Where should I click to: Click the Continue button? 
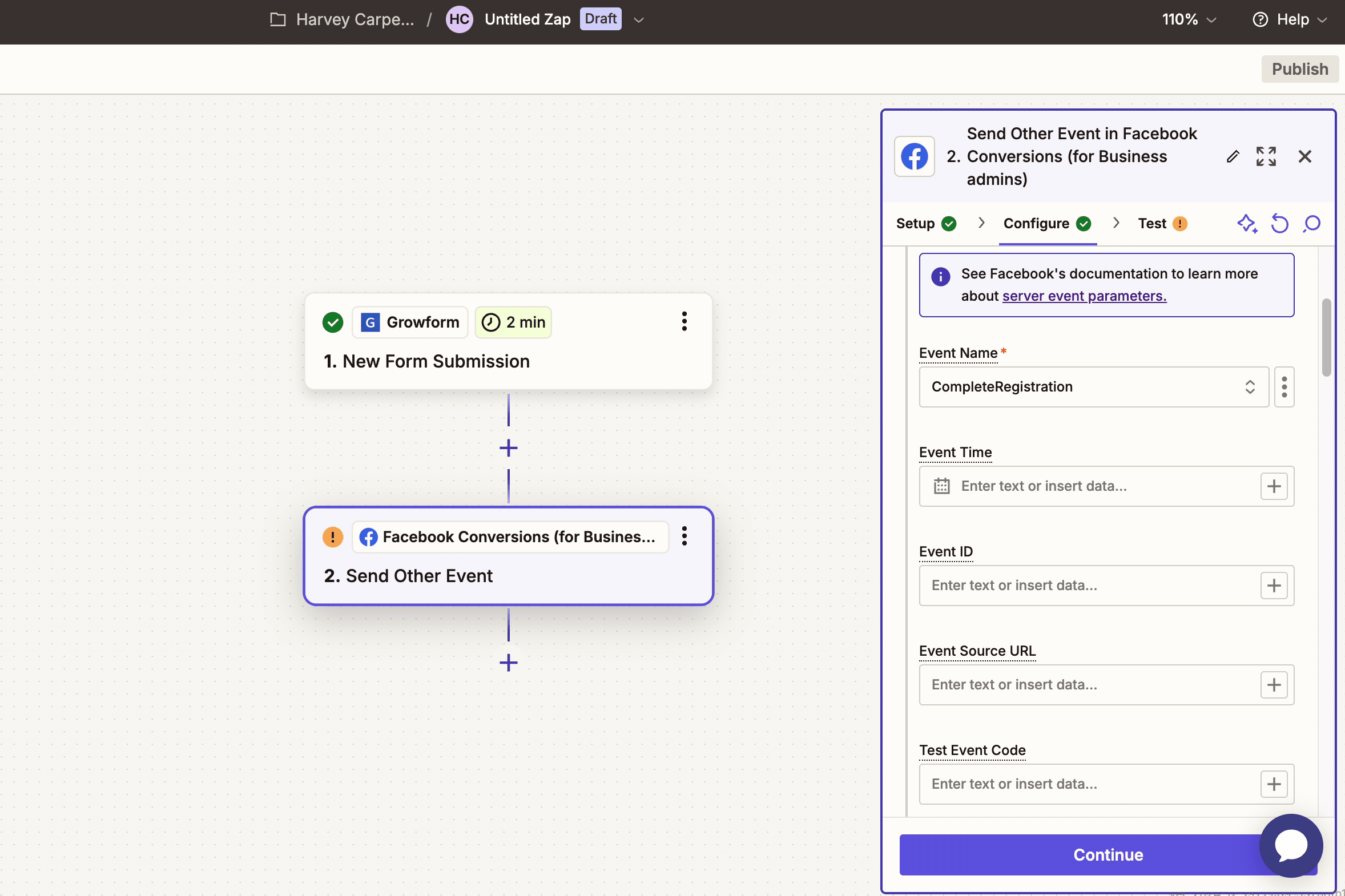click(x=1108, y=854)
